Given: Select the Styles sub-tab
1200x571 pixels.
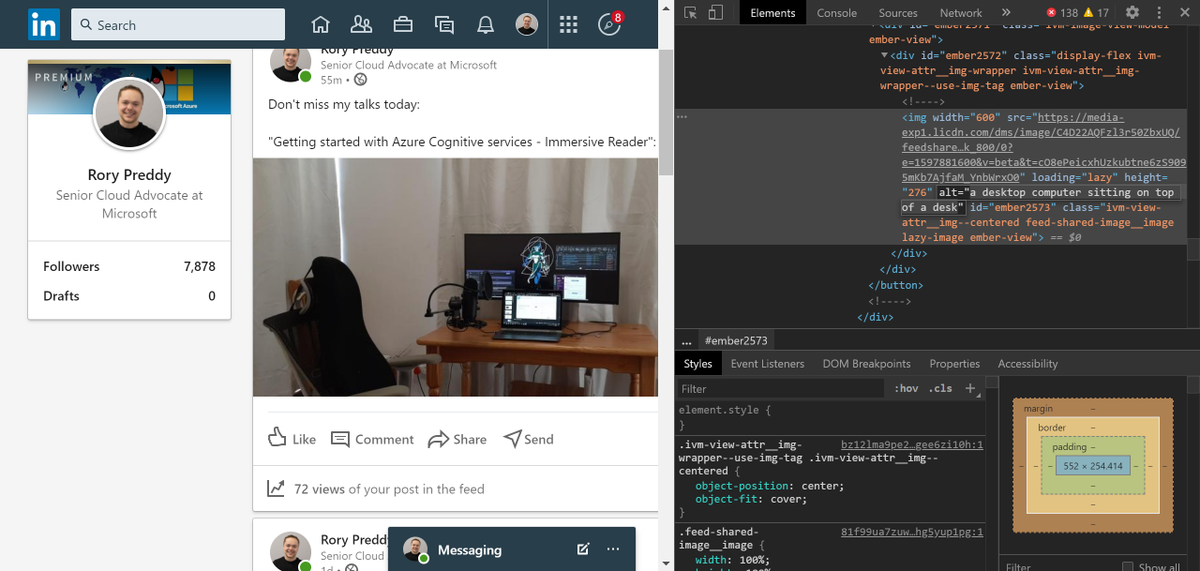Looking at the screenshot, I should pos(698,364).
